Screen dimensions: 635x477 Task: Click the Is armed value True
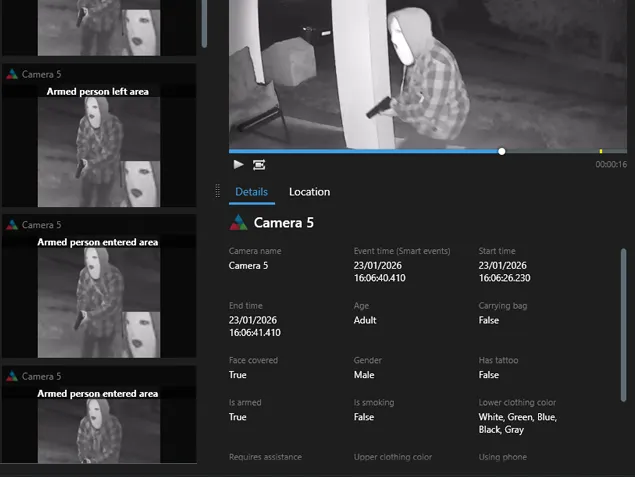tap(237, 417)
